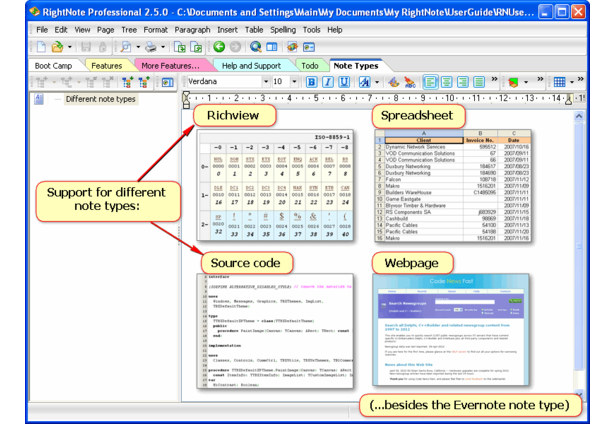
Task: Go back with the green arrow button
Action: 219,47
